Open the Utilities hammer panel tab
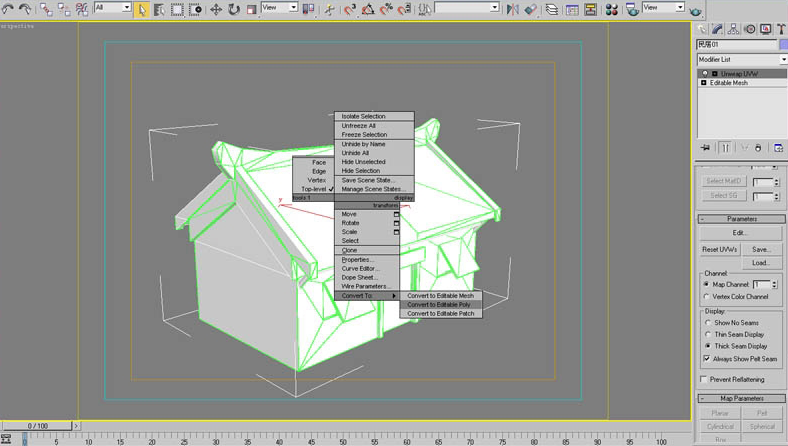 (x=781, y=29)
